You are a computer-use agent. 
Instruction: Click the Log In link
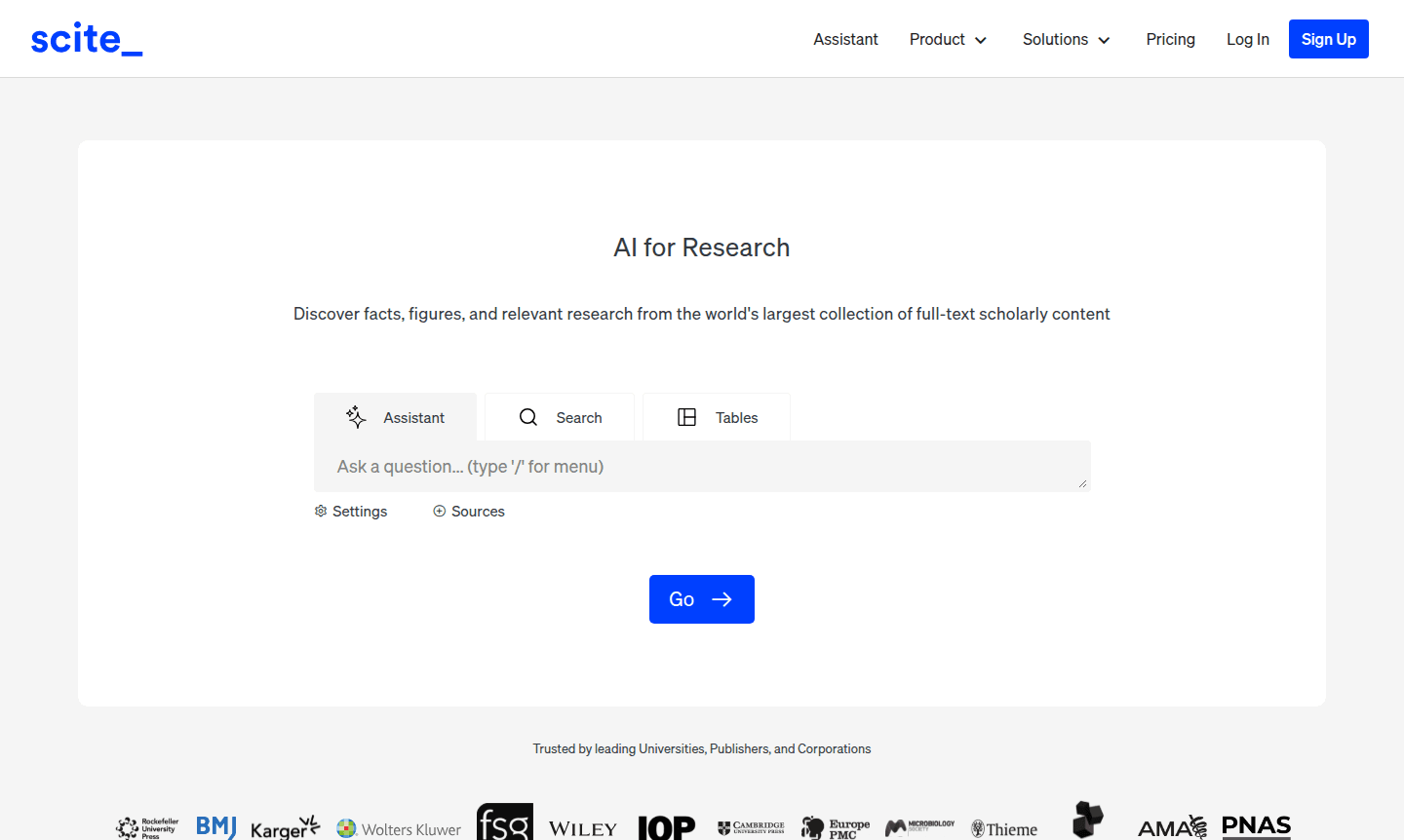[x=1247, y=39]
